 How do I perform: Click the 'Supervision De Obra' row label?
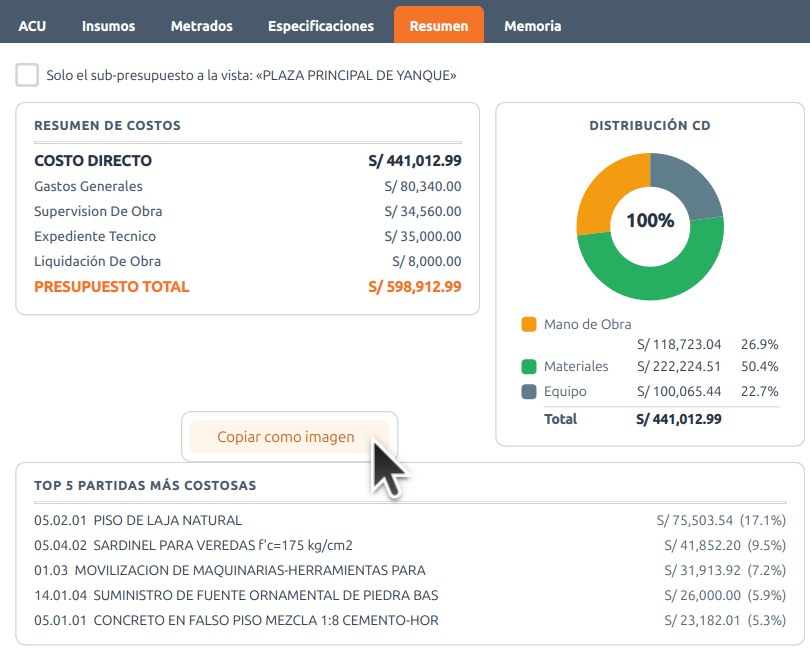98,211
